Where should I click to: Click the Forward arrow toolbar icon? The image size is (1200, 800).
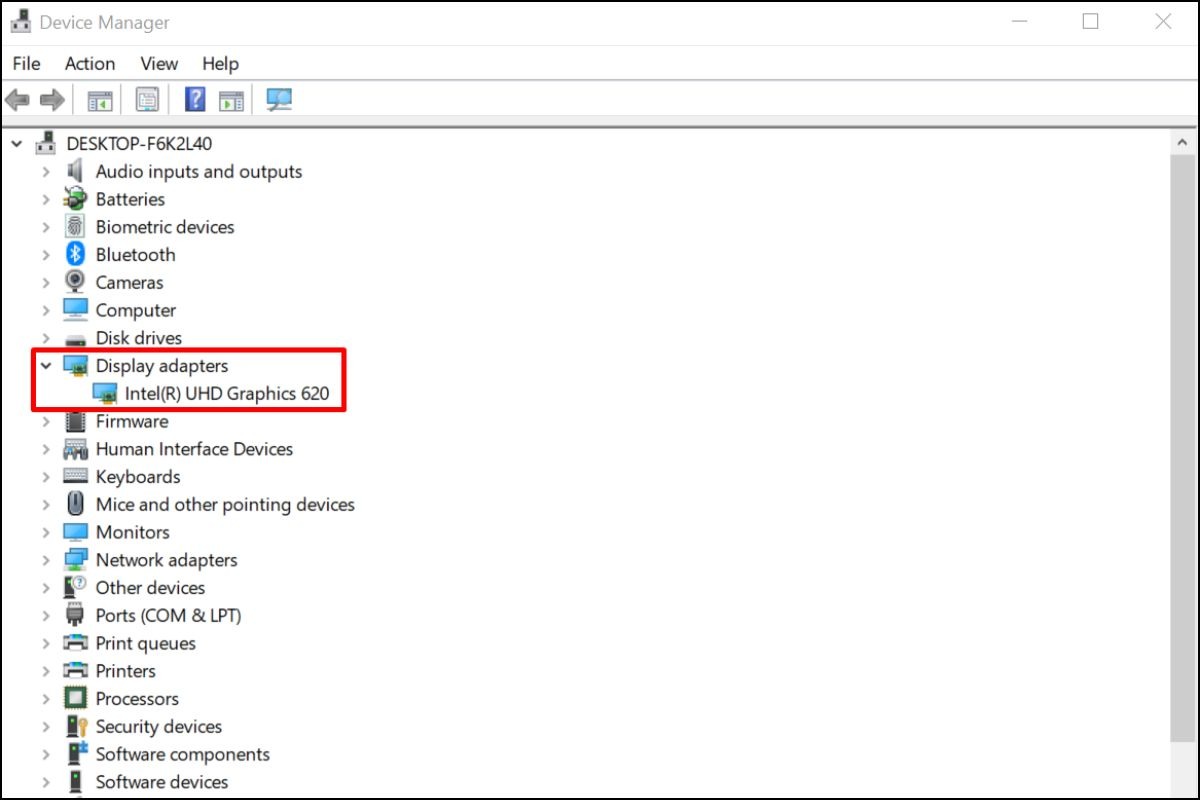point(52,100)
